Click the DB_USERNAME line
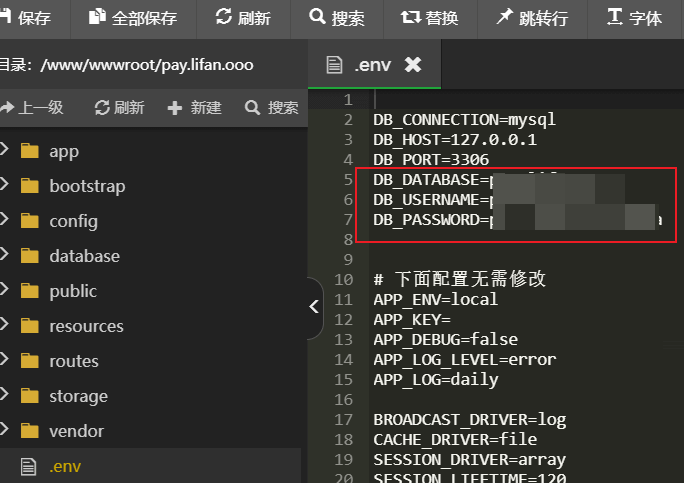Screen dimensions: 684x483 click(499, 200)
